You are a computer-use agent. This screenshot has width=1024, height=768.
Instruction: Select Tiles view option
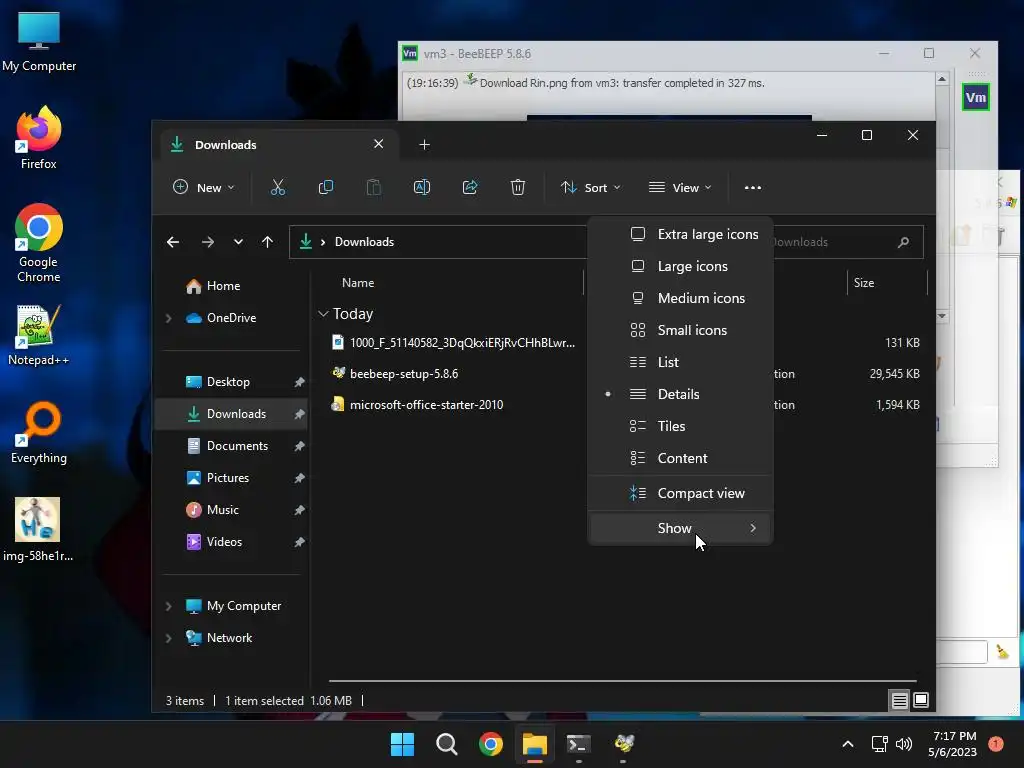point(681,426)
